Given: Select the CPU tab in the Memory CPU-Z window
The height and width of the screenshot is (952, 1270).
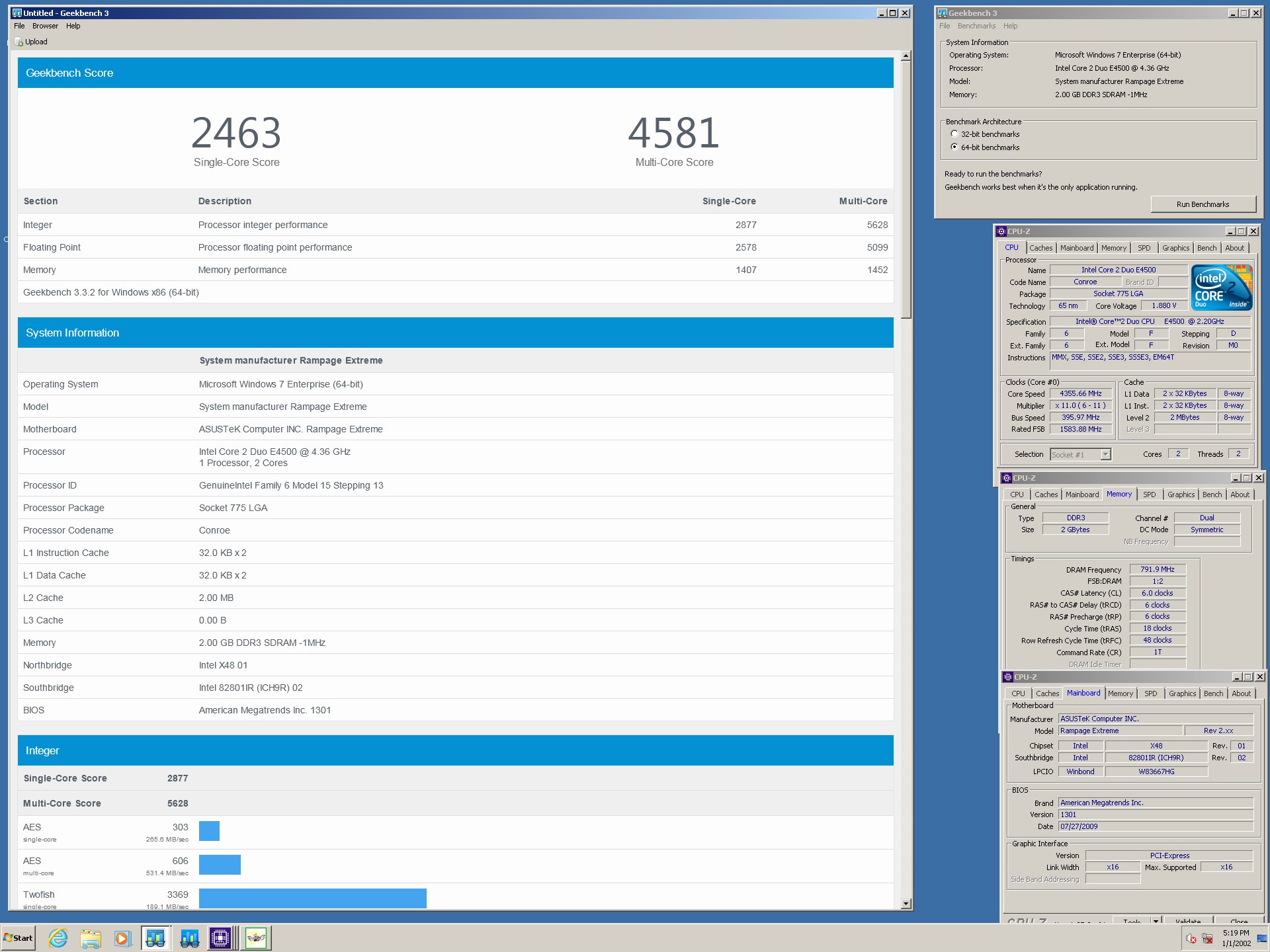Looking at the screenshot, I should point(1017,495).
